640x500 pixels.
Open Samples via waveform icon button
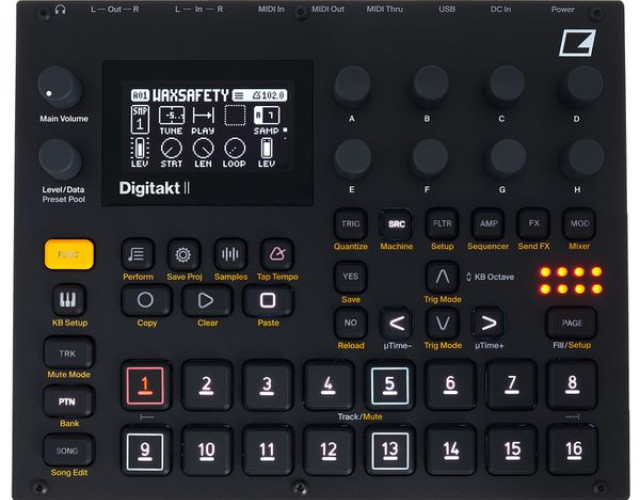click(230, 254)
